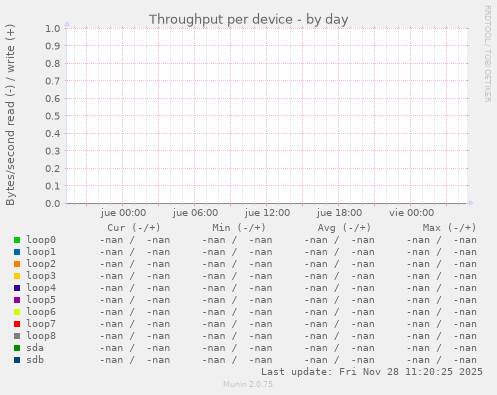Click the jue 18:00 time axis label
Viewport: 497px width, 395px height.
click(x=339, y=213)
